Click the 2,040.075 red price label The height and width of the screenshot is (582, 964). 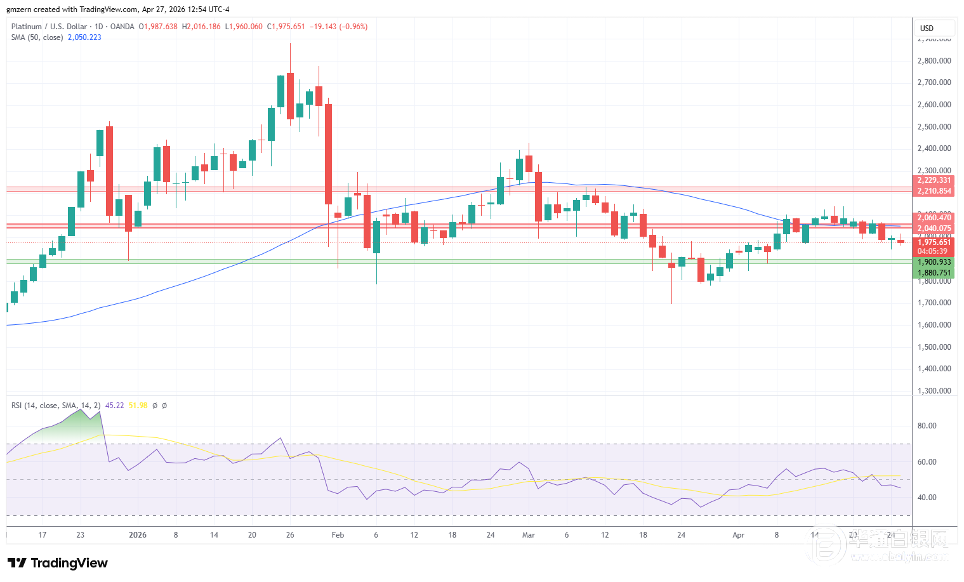(933, 227)
